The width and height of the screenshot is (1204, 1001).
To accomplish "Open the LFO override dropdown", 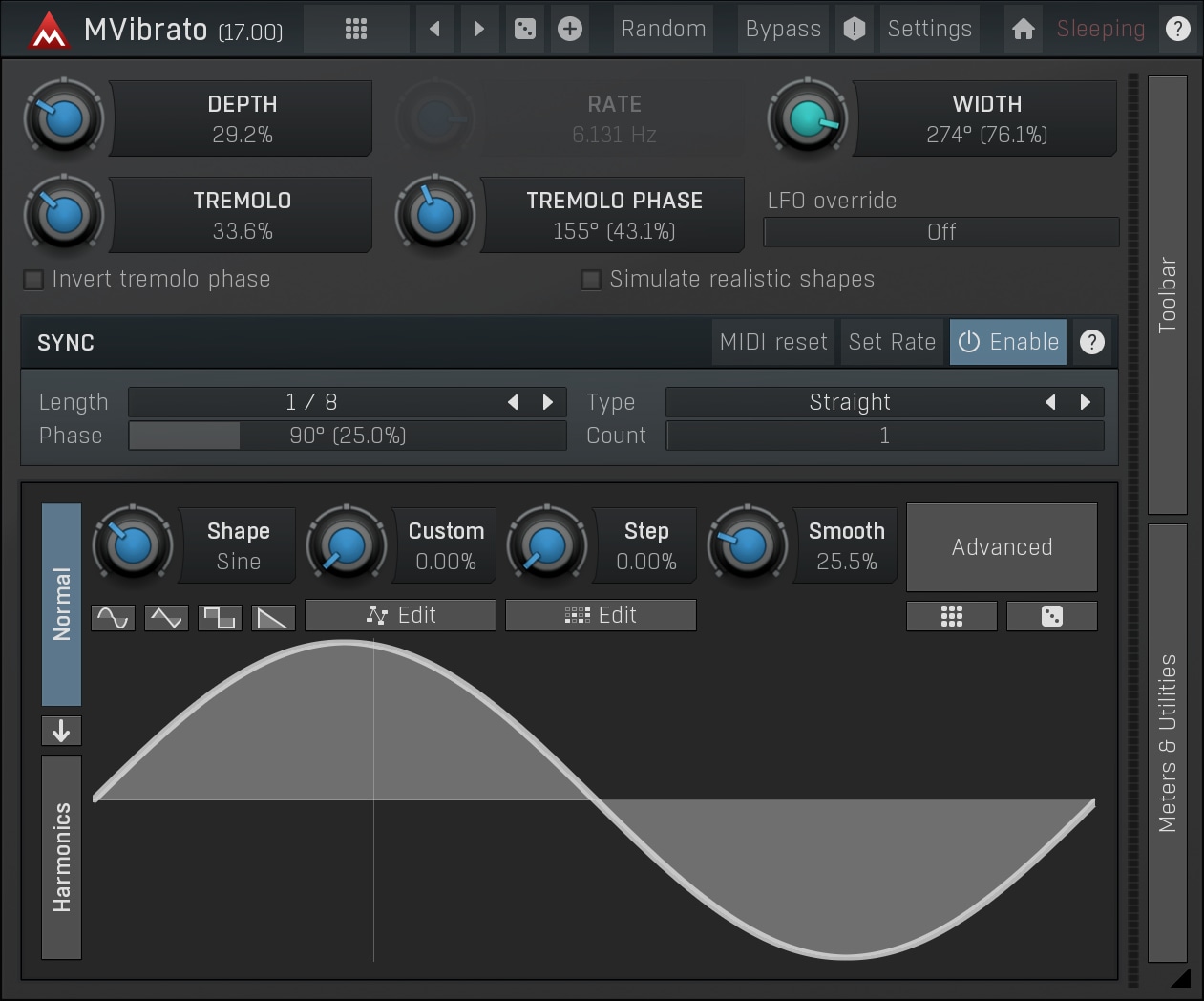I will click(940, 232).
